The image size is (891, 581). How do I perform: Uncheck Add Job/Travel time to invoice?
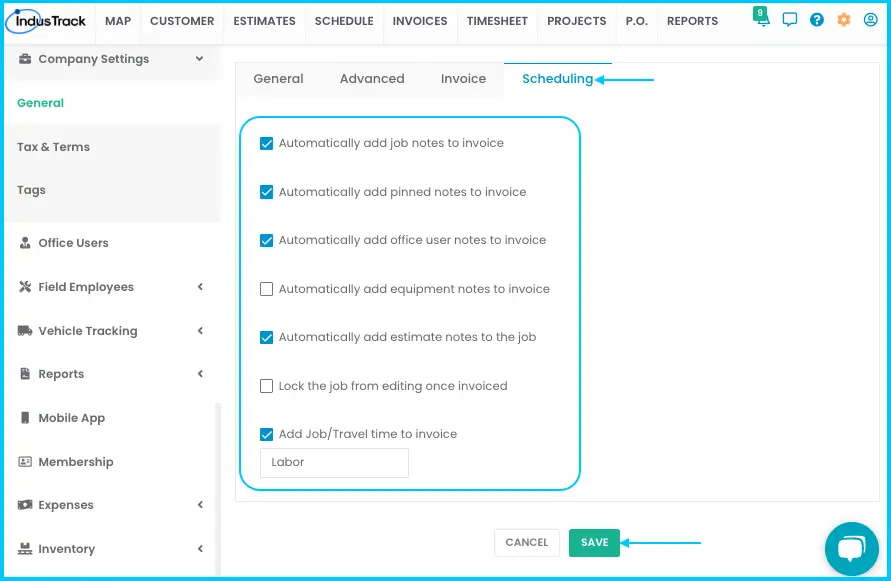pyautogui.click(x=267, y=434)
